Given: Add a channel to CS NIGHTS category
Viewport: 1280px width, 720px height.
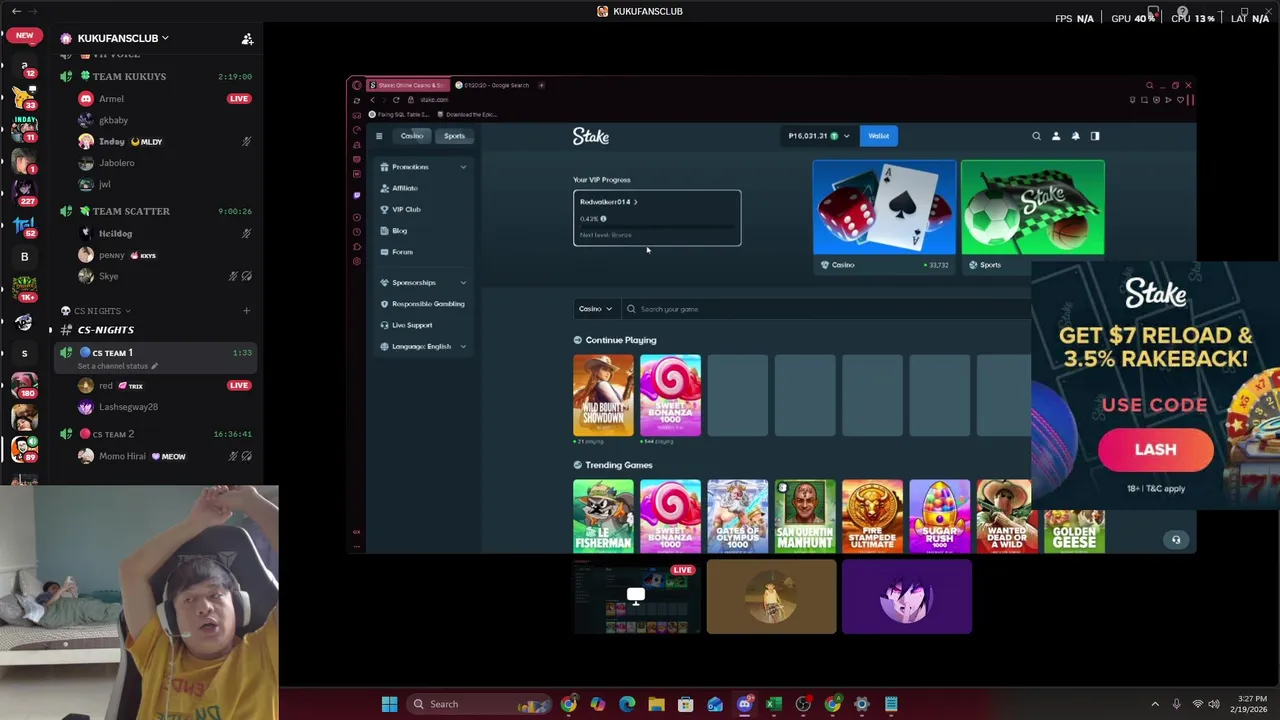Looking at the screenshot, I should pos(246,311).
